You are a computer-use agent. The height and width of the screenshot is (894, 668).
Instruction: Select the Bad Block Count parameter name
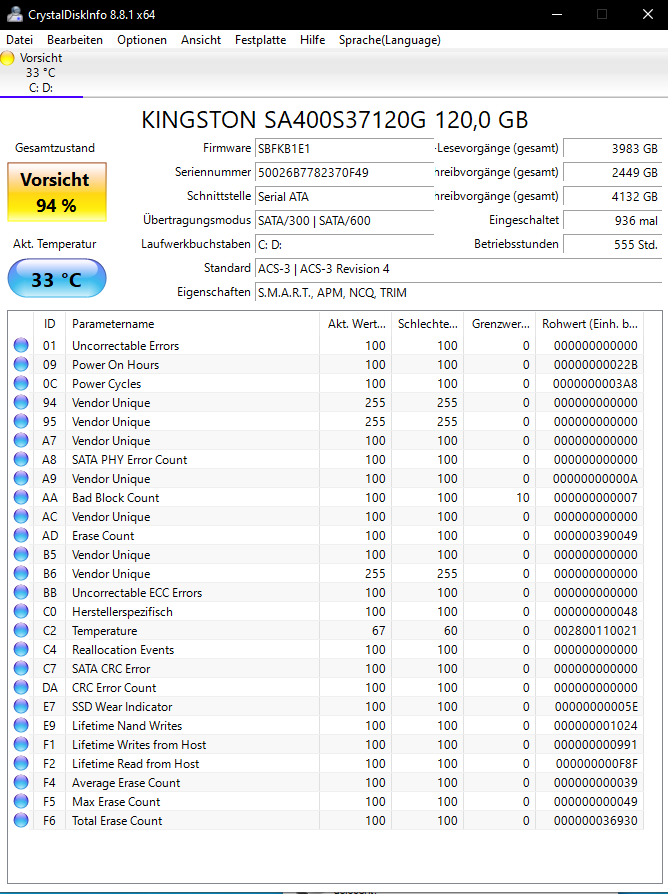click(116, 498)
